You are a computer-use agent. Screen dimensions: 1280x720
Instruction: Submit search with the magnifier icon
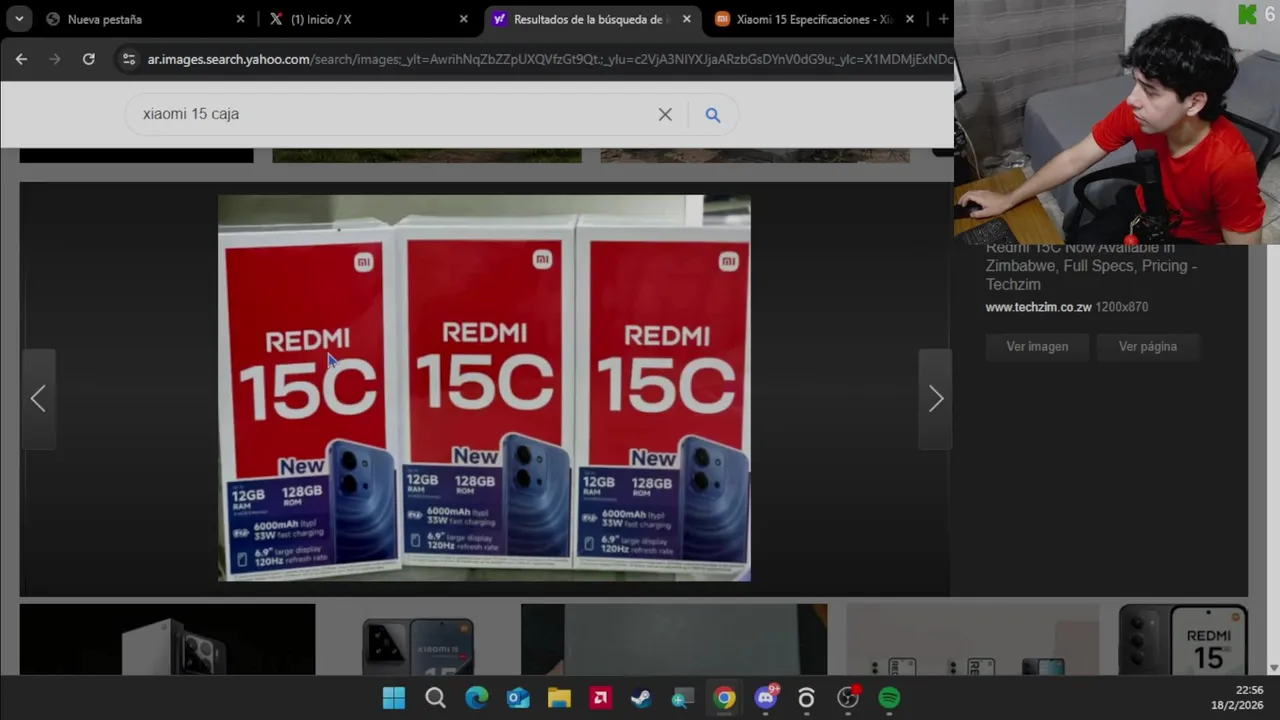[x=713, y=115]
